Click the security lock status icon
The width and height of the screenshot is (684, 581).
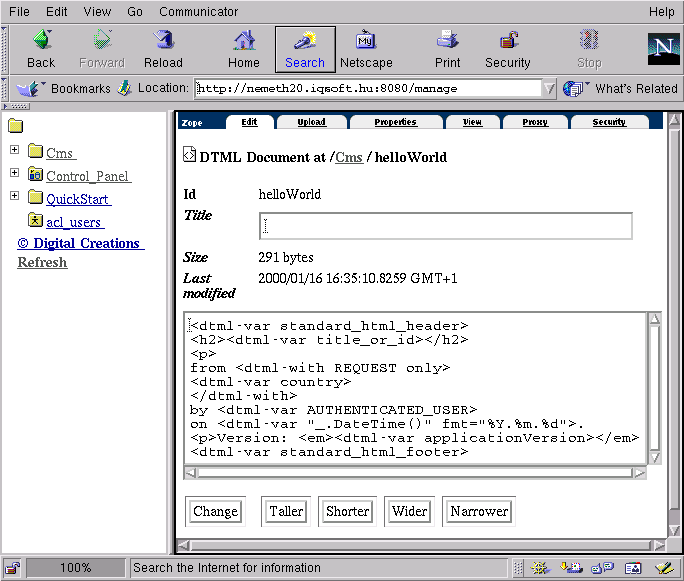tap(13, 568)
